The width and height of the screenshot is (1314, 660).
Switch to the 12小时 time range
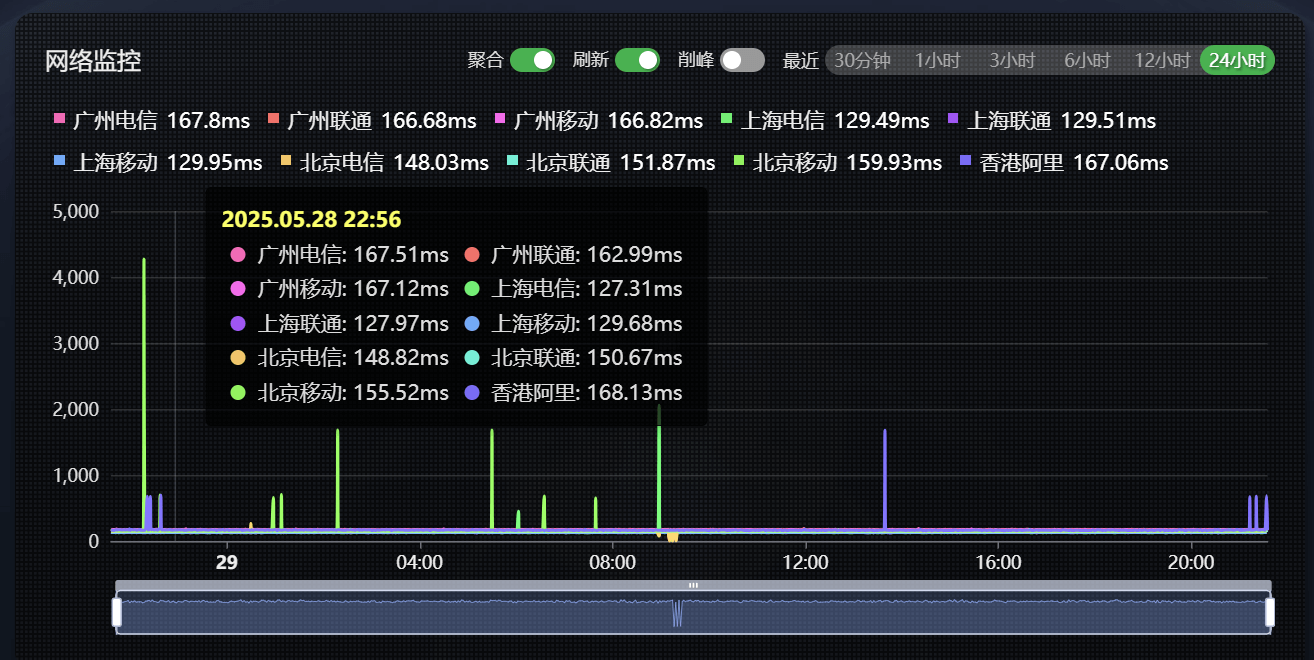1162,61
